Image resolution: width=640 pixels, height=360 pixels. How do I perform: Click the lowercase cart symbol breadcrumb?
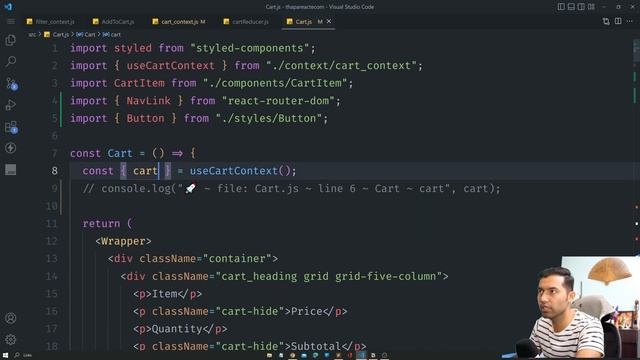point(111,35)
